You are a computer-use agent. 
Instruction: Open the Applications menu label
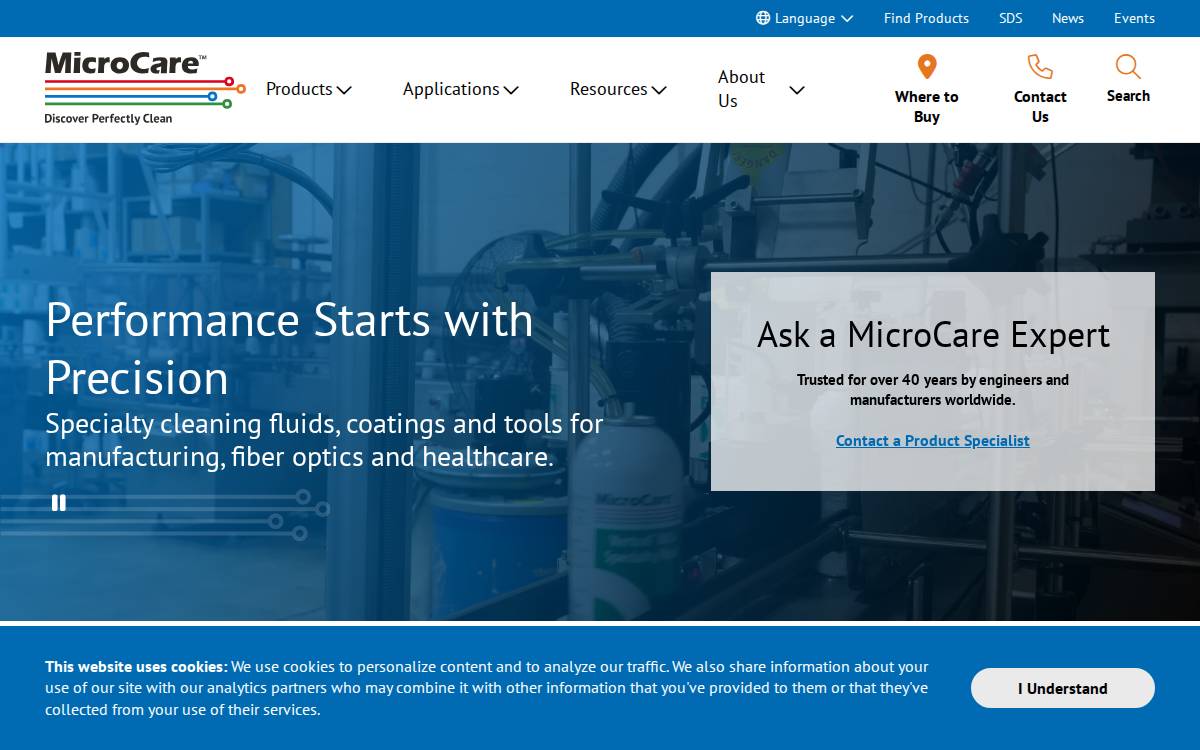(x=451, y=89)
